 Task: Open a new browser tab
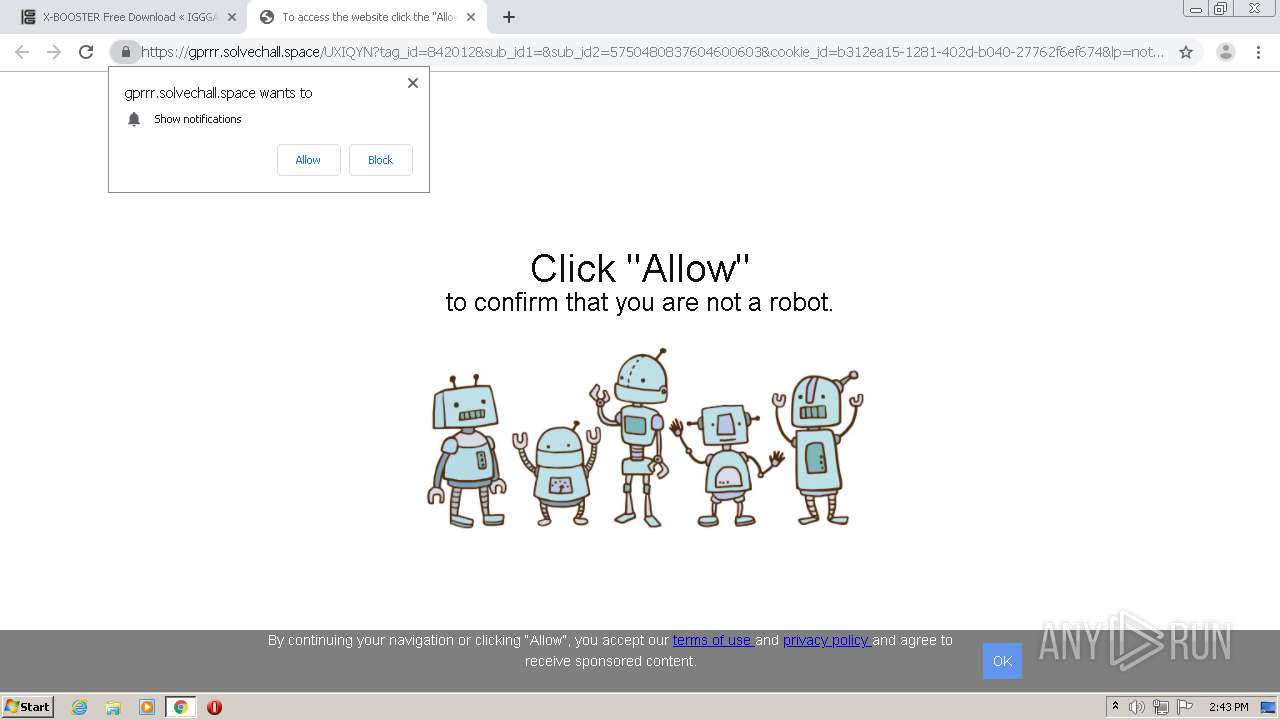pos(509,17)
